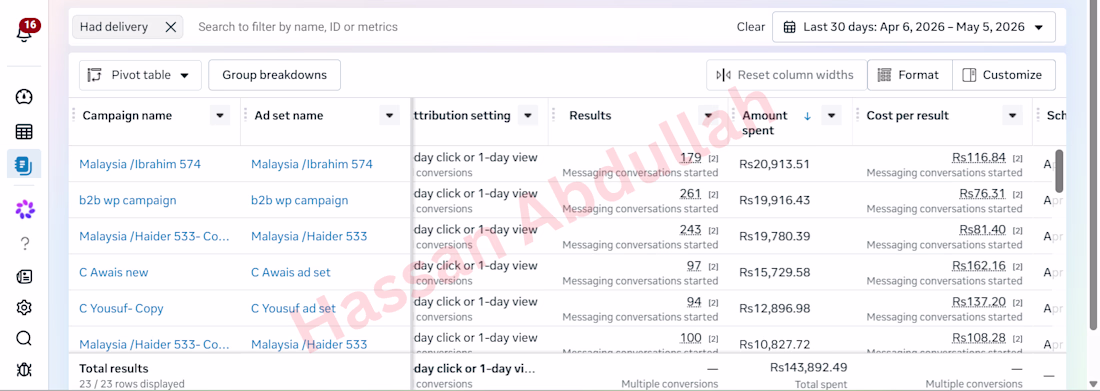1100x391 pixels.
Task: Click the Pivot table layout icon
Action: tap(94, 75)
